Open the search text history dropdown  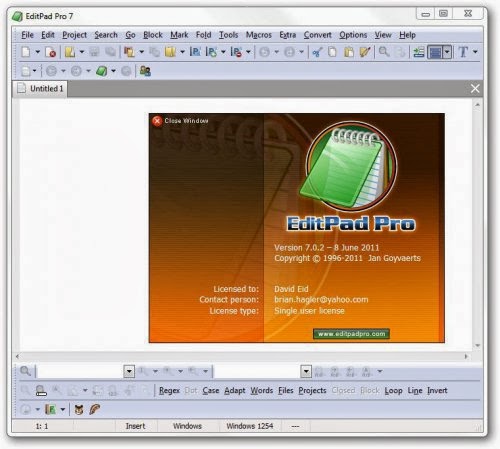tap(129, 371)
